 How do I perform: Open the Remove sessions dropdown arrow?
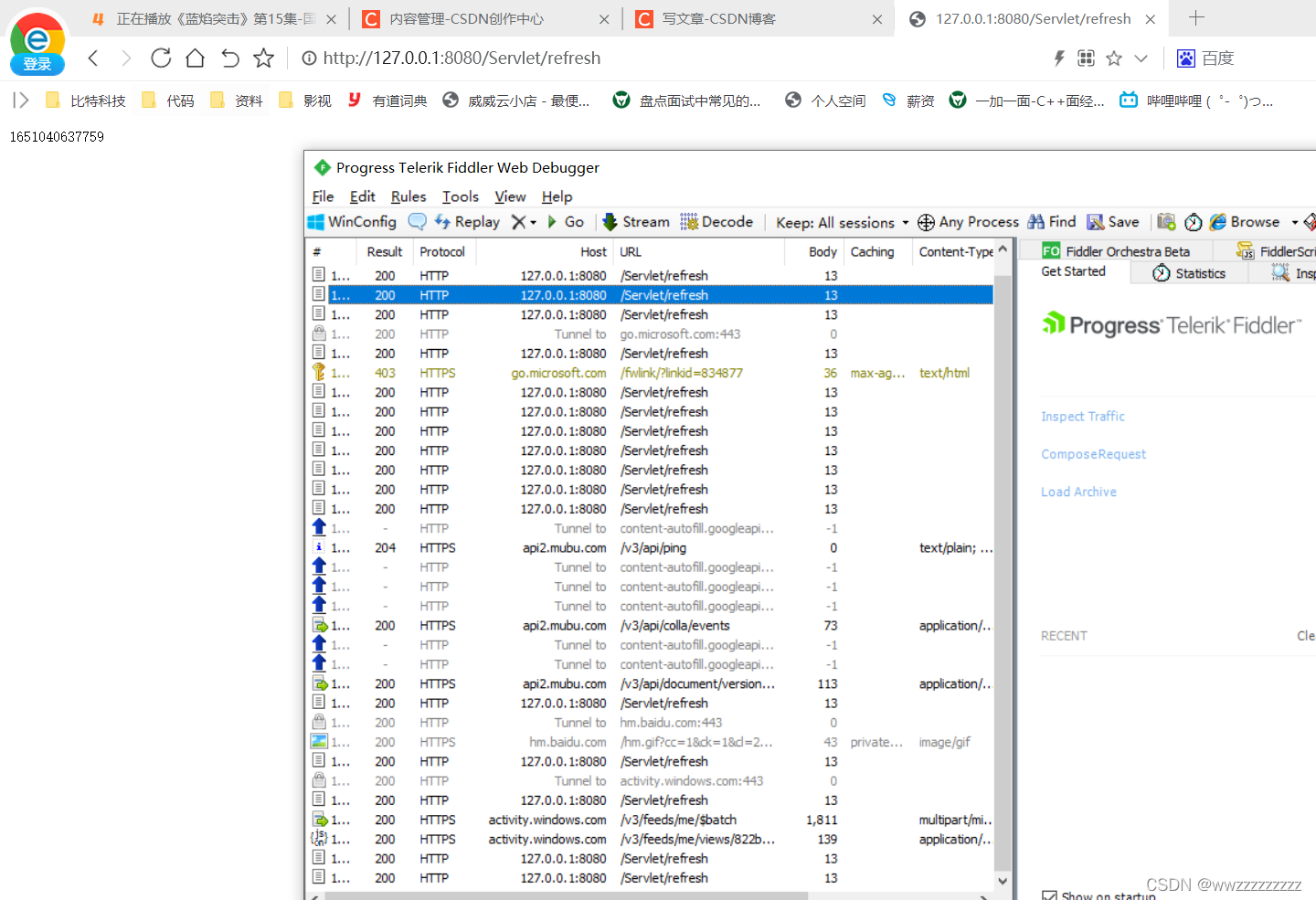pyautogui.click(x=533, y=222)
